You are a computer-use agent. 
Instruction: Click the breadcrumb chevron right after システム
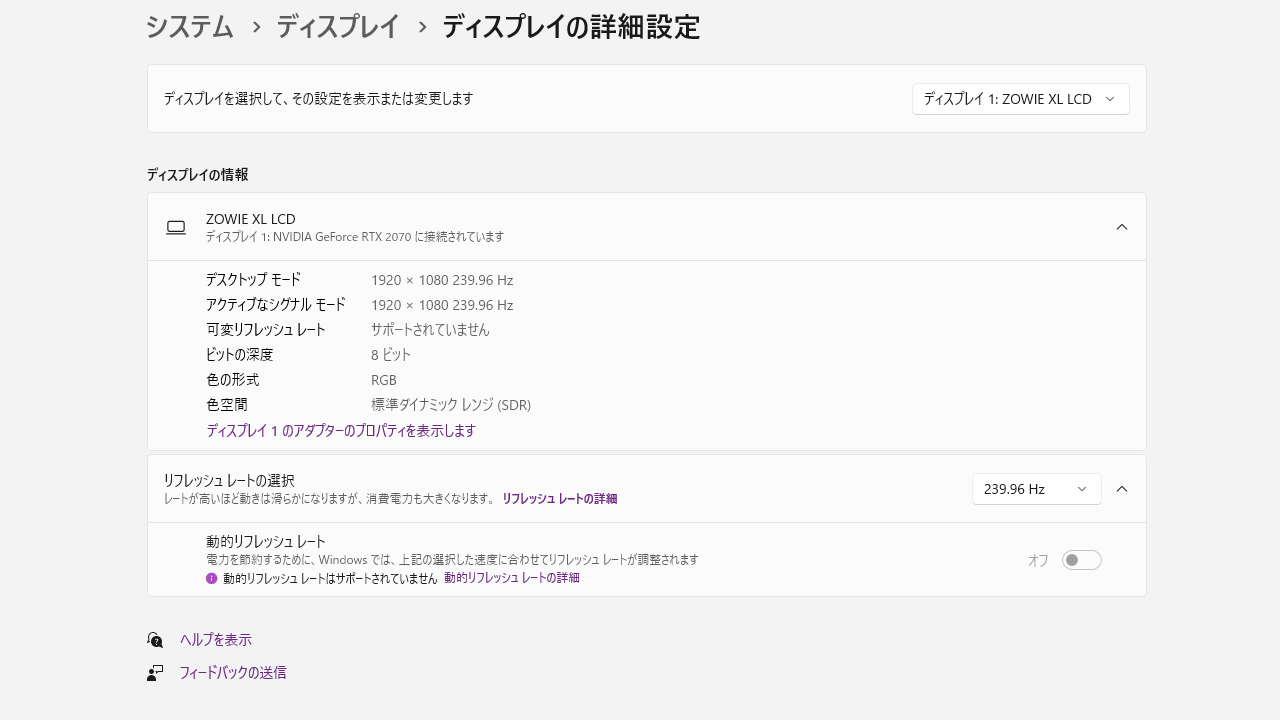click(256, 27)
